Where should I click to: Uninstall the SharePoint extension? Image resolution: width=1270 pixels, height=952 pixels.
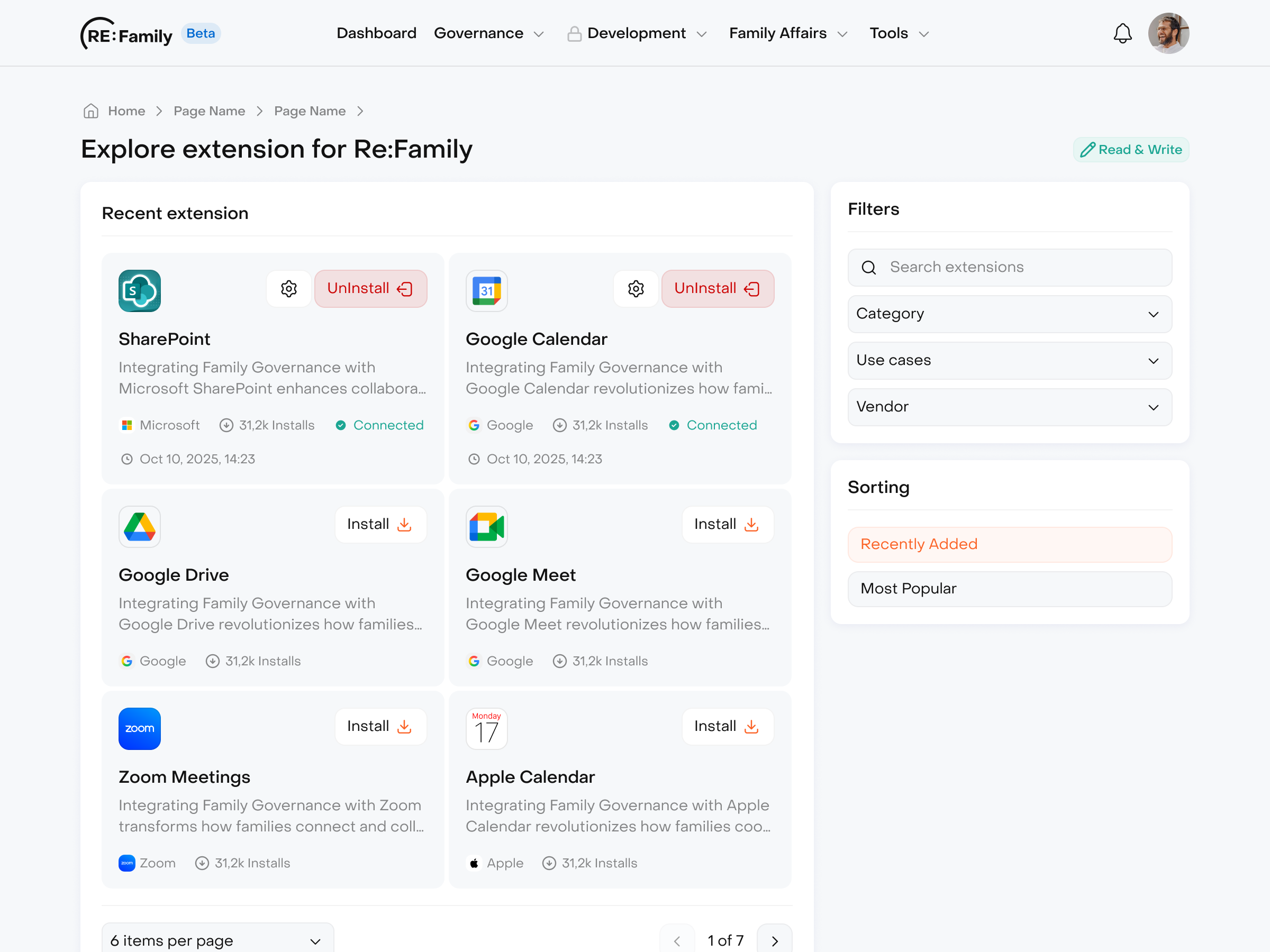[x=370, y=289]
